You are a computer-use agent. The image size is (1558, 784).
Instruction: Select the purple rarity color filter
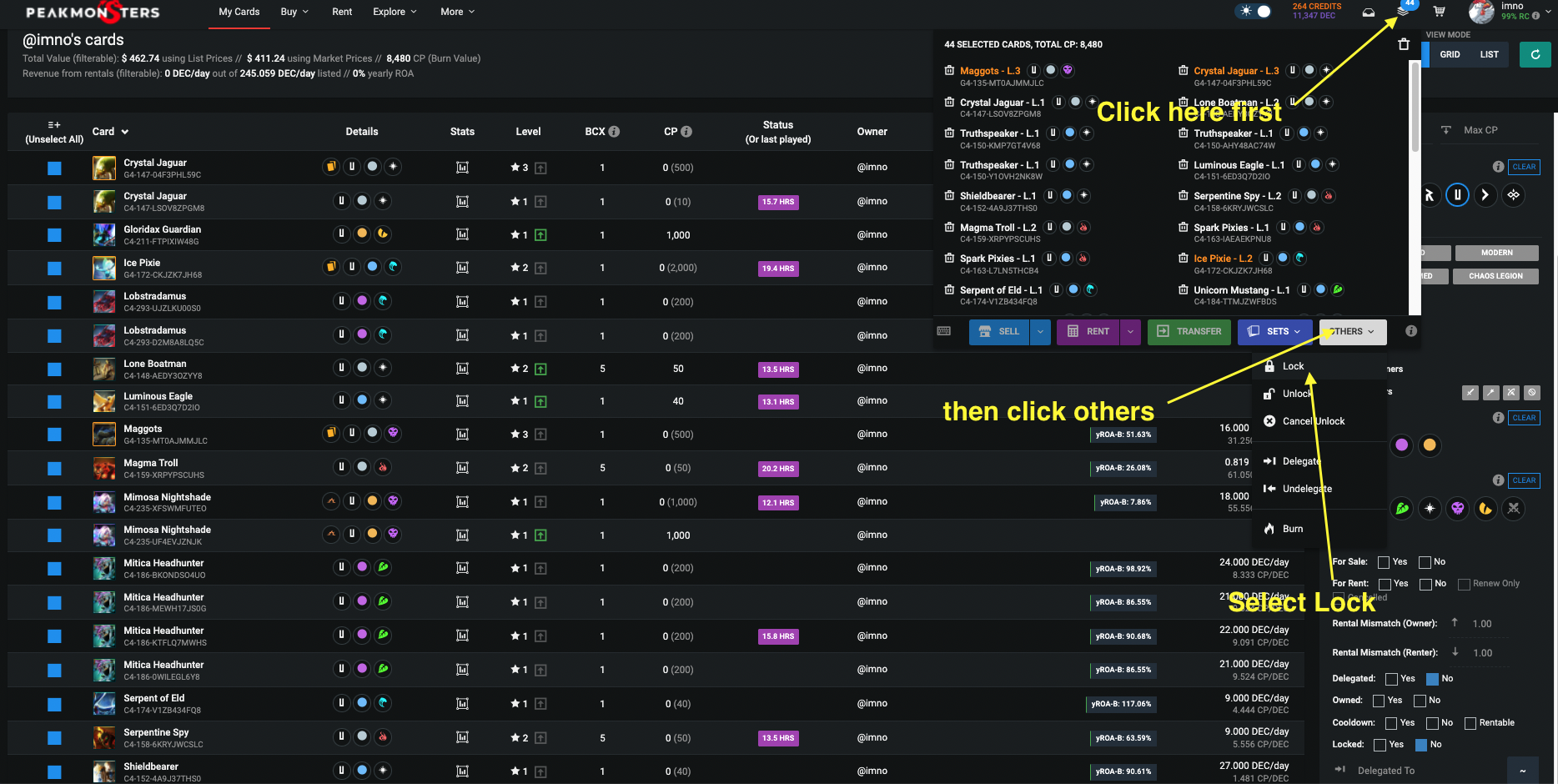(1402, 445)
